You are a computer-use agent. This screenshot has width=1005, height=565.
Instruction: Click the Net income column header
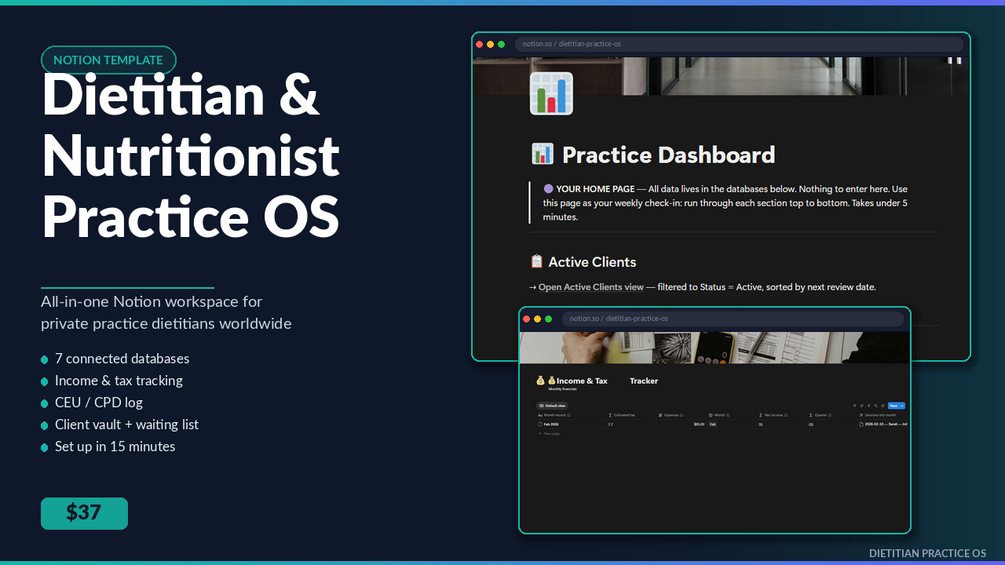pos(774,415)
